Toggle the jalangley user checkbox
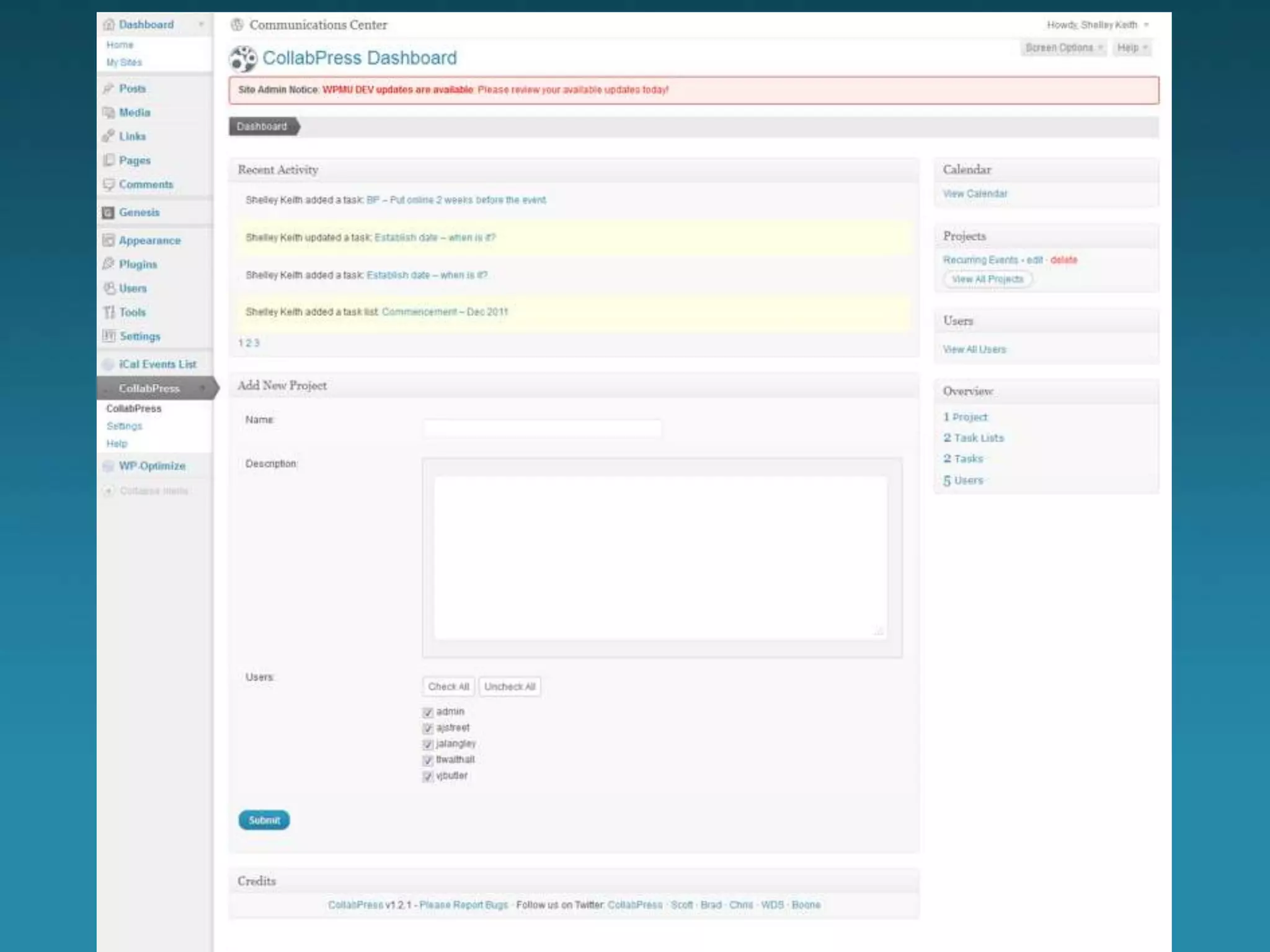The image size is (1270, 952). tap(427, 744)
